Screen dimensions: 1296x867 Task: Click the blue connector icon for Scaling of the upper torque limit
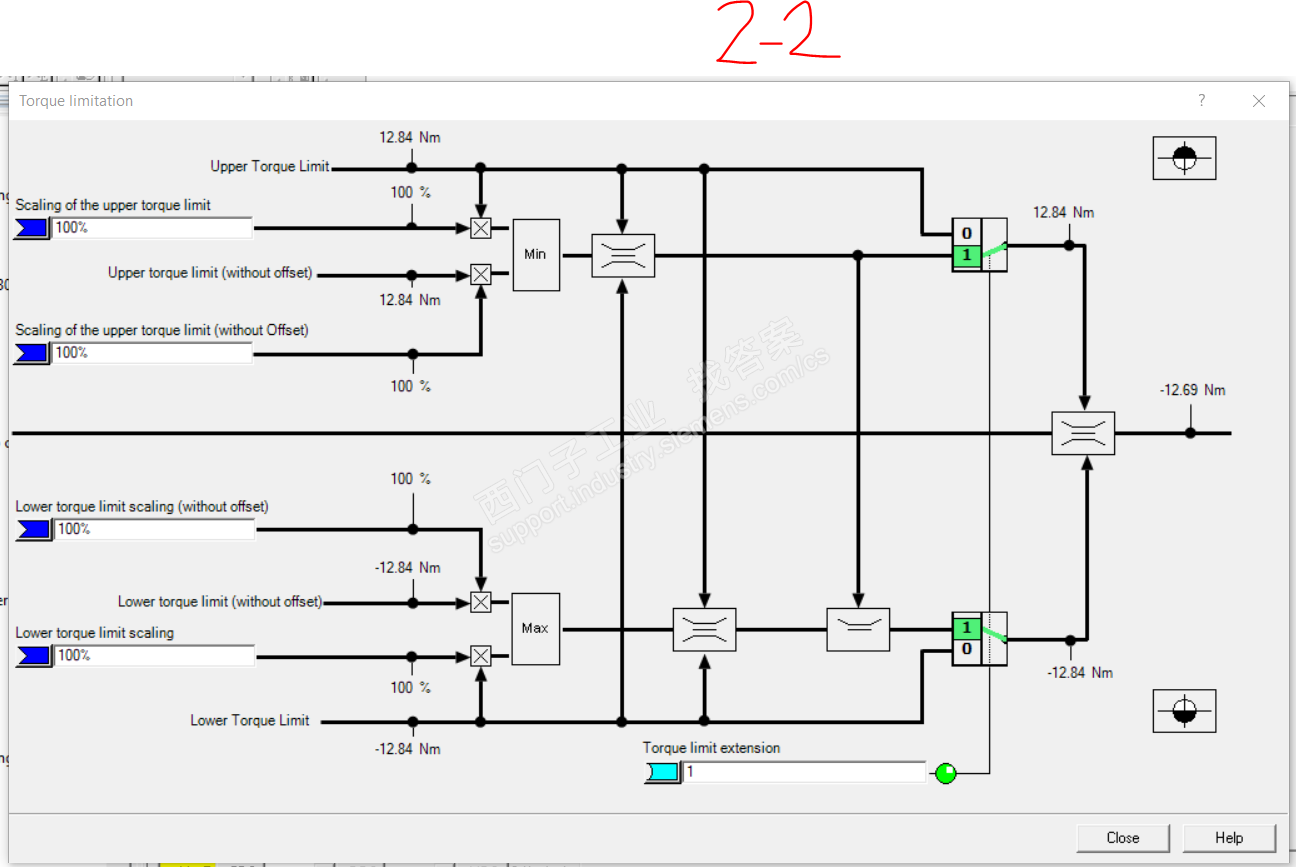point(31,228)
